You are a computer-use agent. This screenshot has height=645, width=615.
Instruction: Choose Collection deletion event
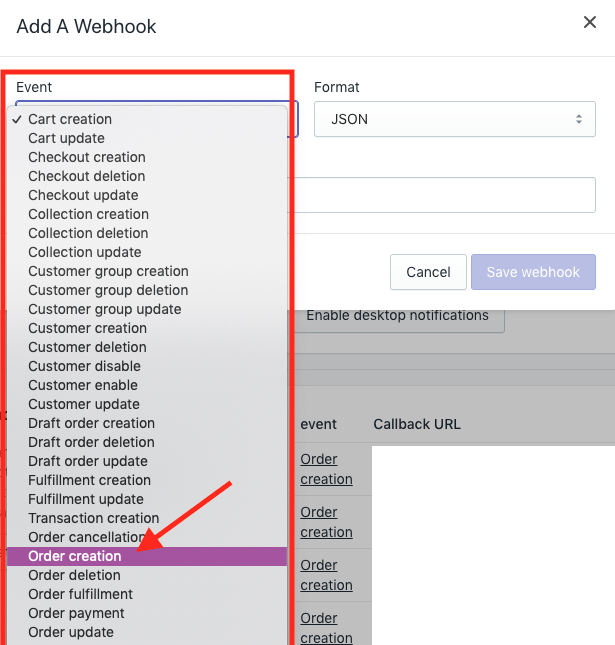[x=147, y=233]
